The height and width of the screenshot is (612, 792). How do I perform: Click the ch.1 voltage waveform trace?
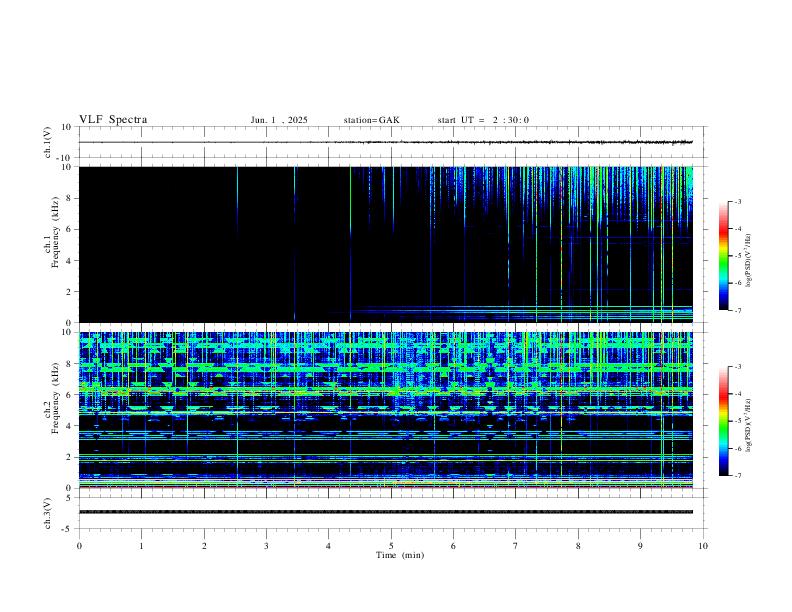pyautogui.click(x=386, y=142)
